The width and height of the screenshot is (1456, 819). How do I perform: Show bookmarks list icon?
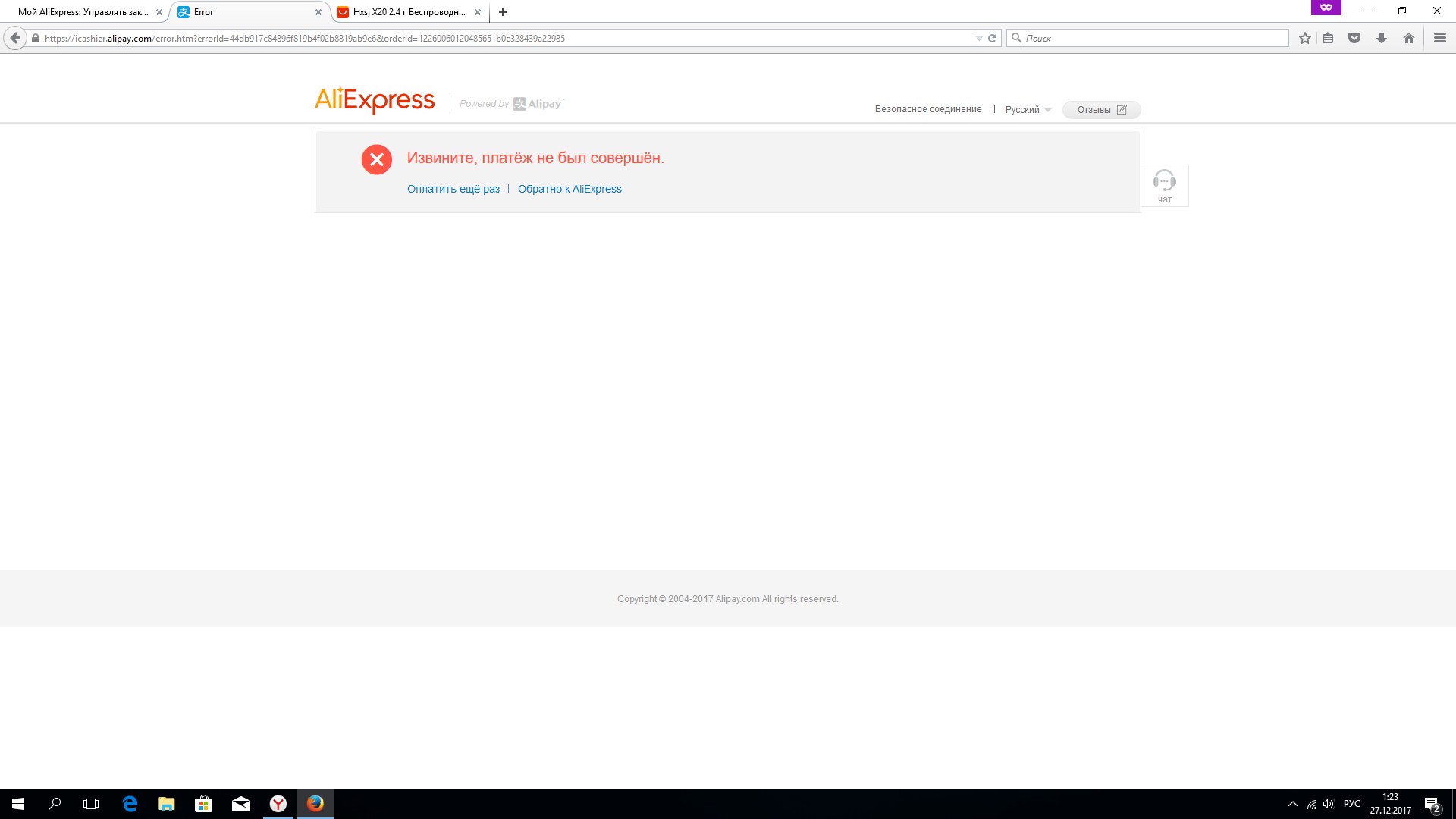coord(1328,38)
